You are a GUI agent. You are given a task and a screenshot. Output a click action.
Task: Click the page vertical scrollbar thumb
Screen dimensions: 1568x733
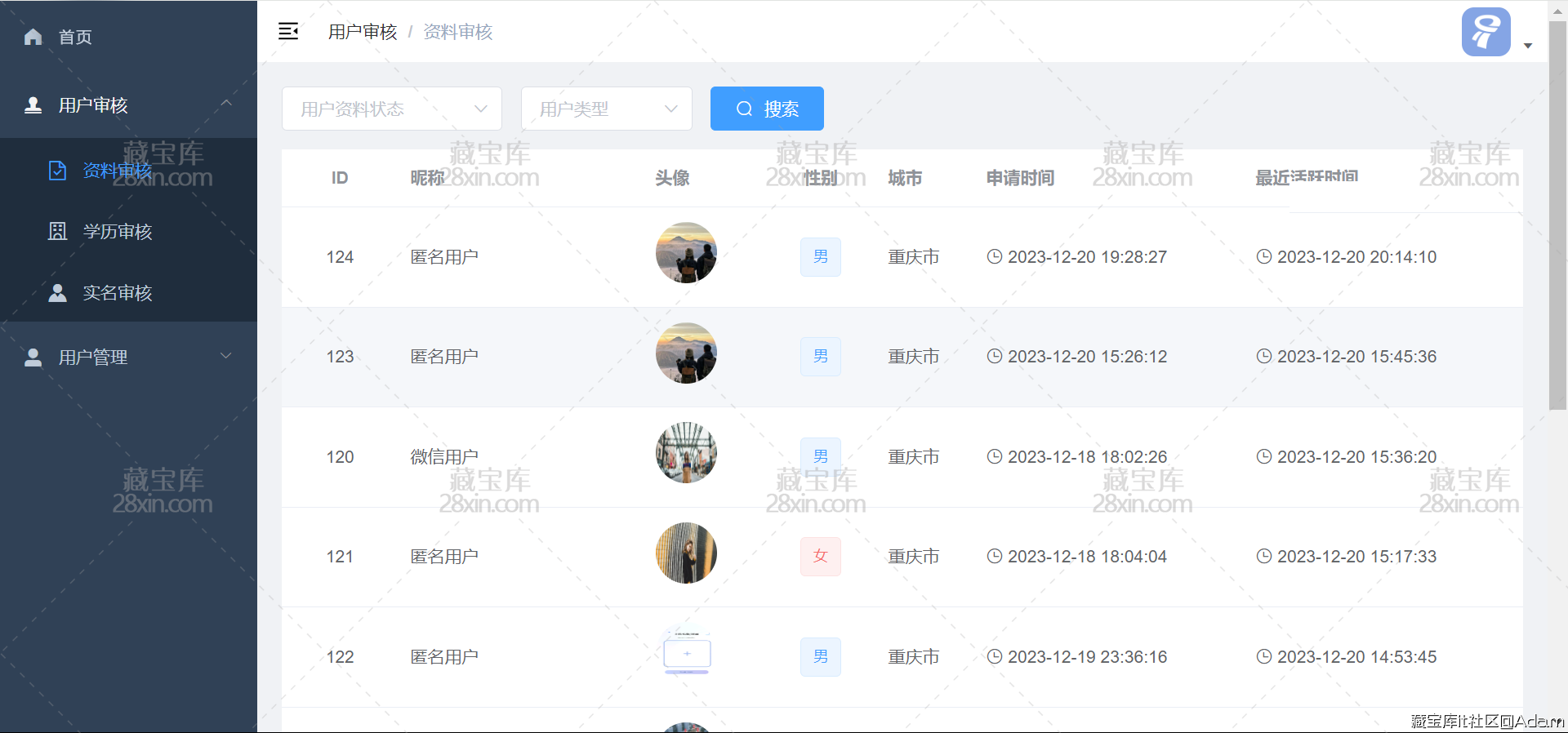[1557, 215]
